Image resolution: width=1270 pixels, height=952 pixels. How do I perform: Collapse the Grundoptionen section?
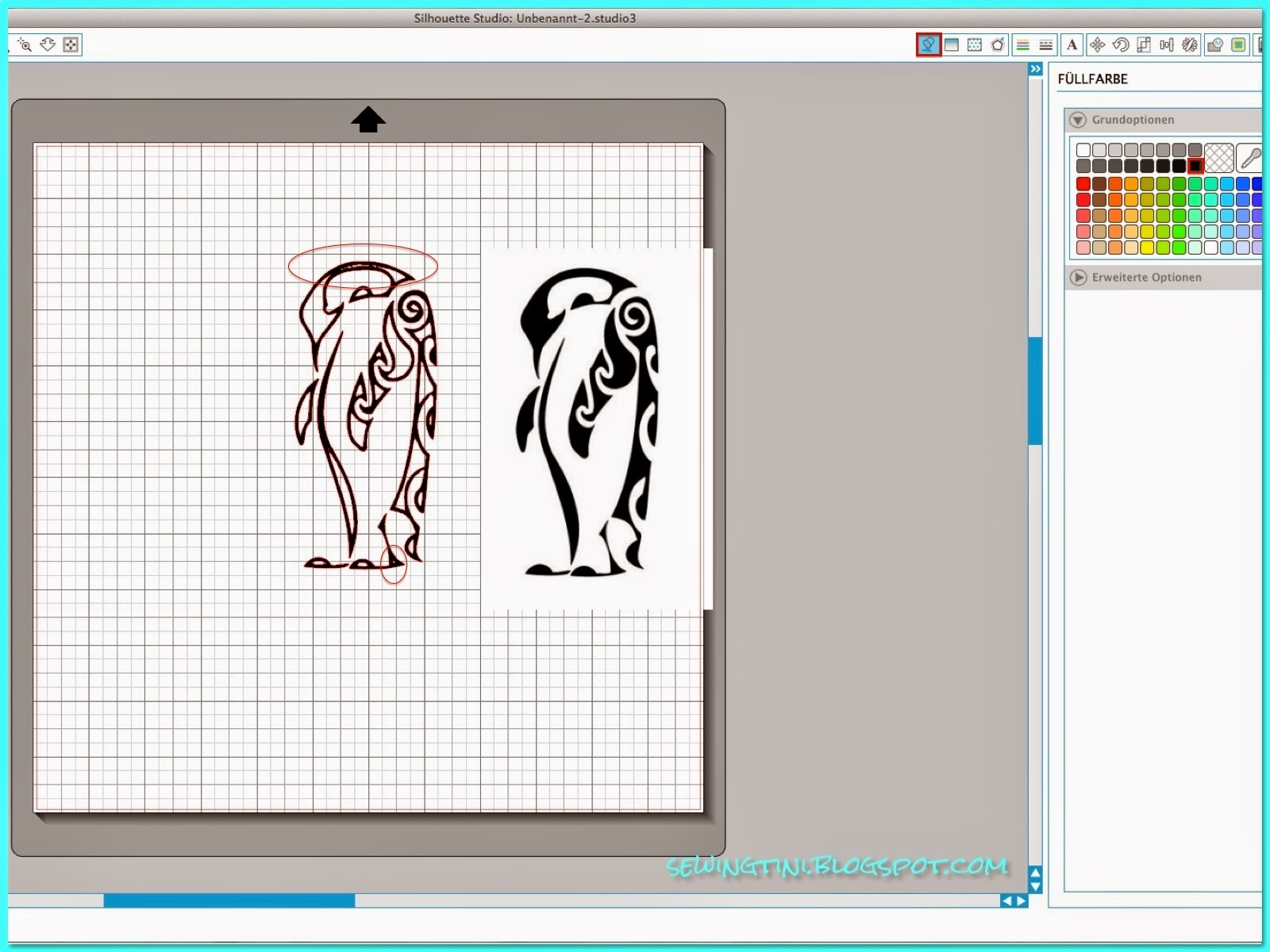1078,120
